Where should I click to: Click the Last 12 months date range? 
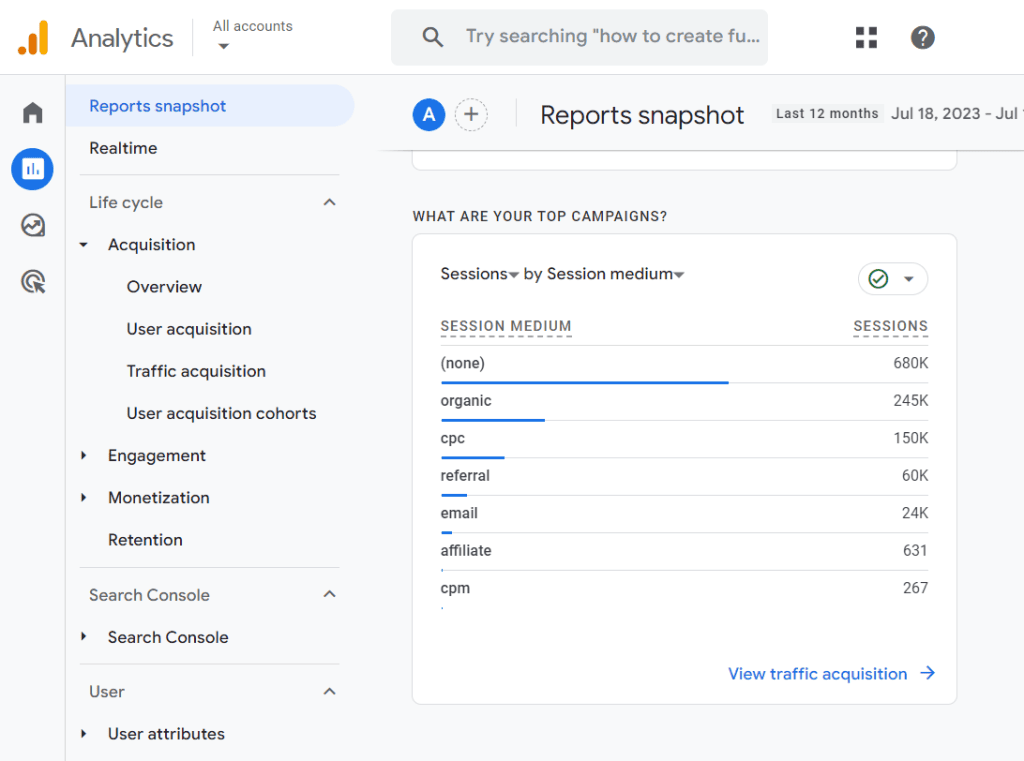tap(827, 114)
